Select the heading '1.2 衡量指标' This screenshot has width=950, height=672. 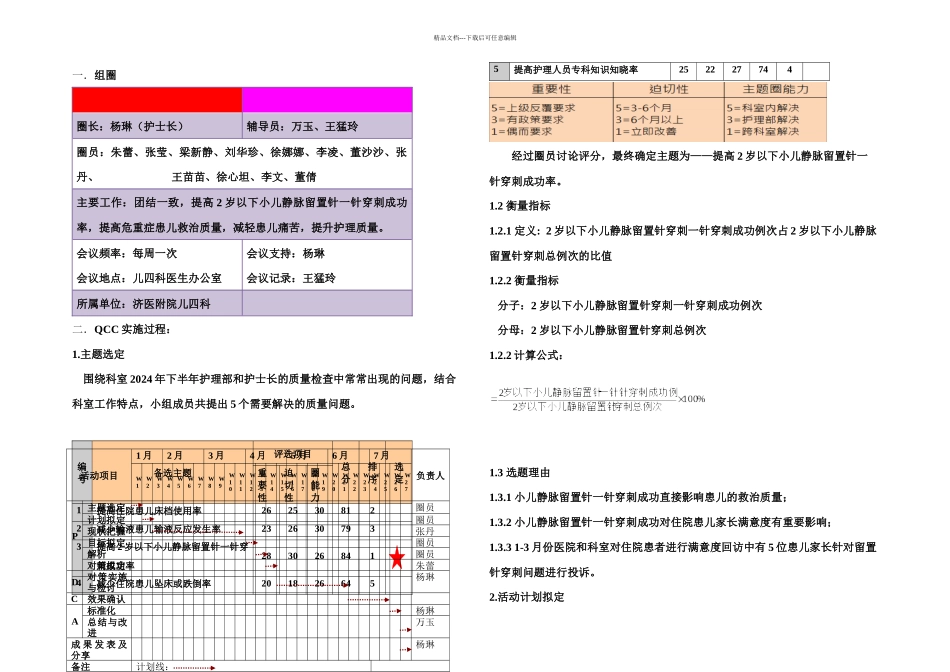tap(520, 206)
